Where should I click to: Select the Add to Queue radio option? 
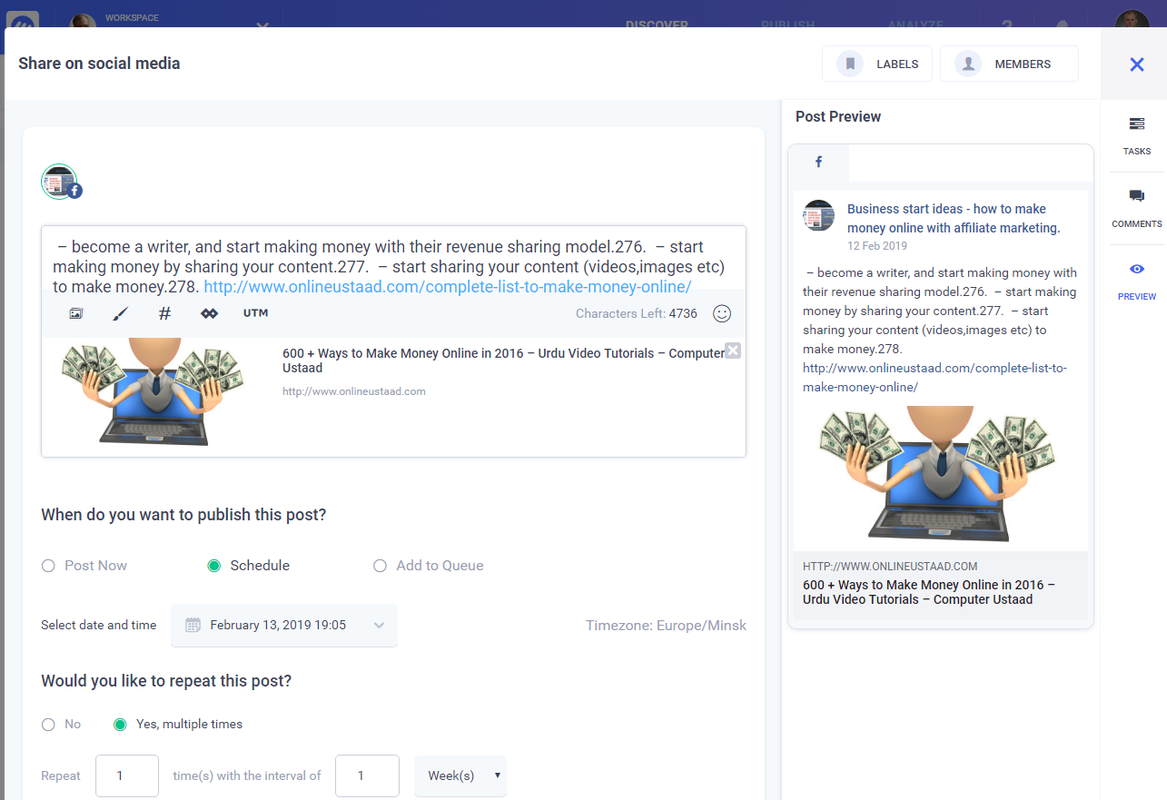[x=428, y=566]
